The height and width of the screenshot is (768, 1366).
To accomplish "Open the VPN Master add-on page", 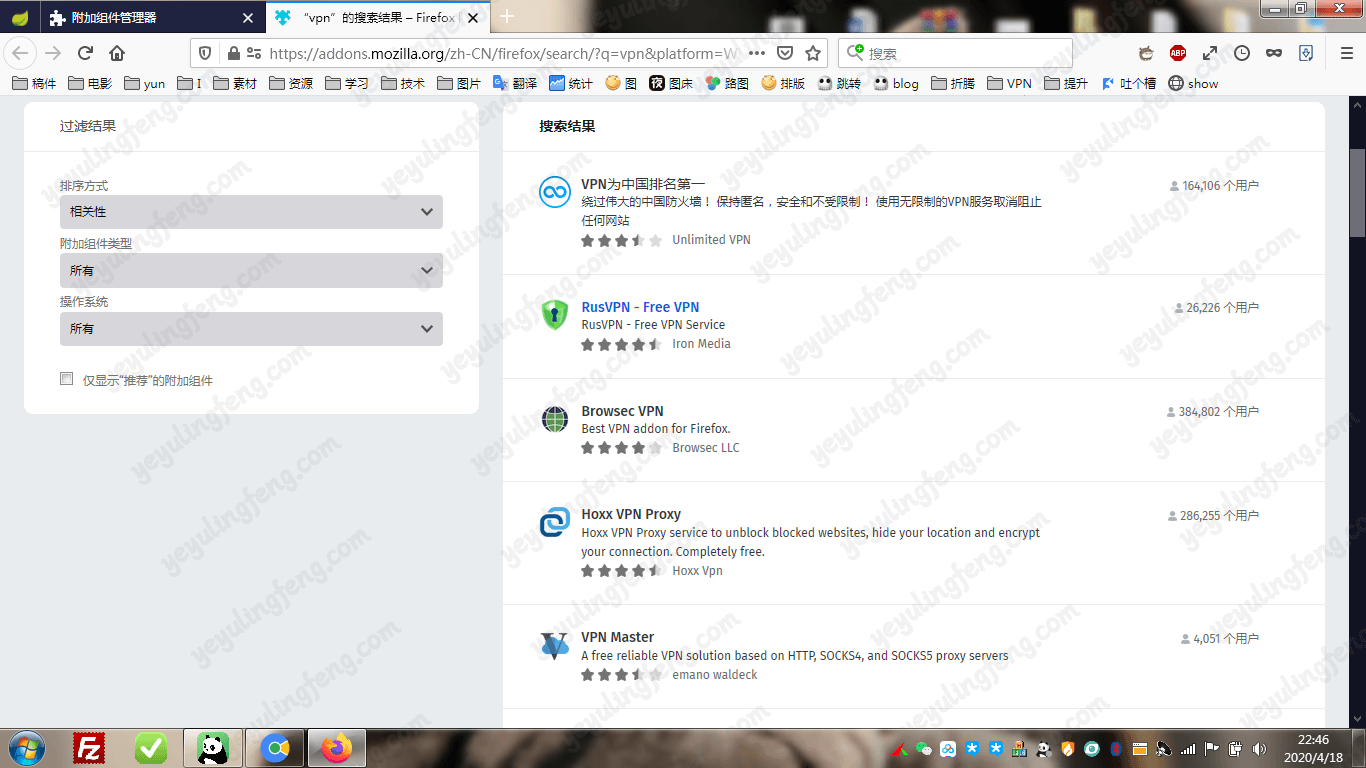I will [618, 637].
